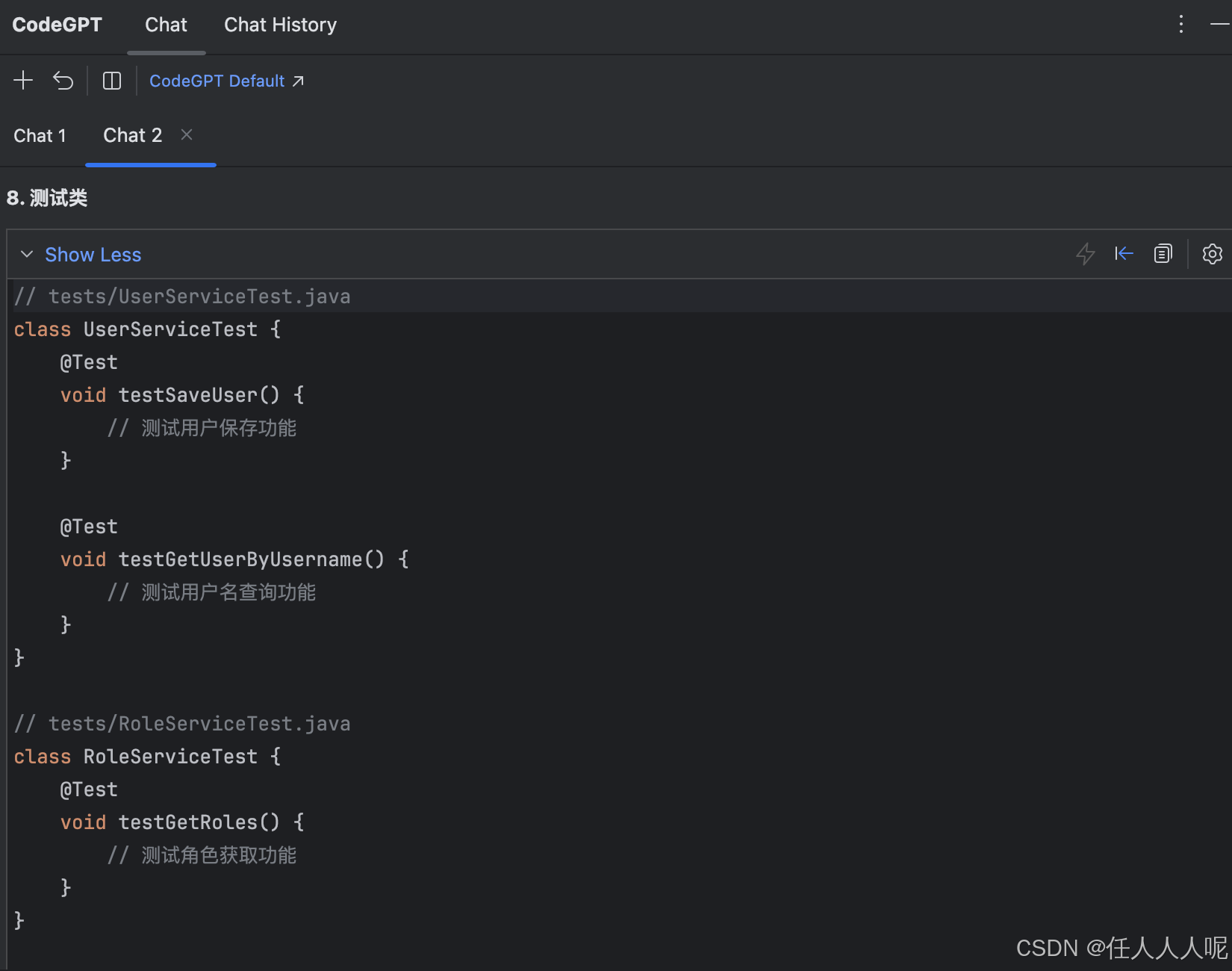Screen dimensions: 1232x971
Task: Select the Chat 2 tab
Action: click(132, 135)
